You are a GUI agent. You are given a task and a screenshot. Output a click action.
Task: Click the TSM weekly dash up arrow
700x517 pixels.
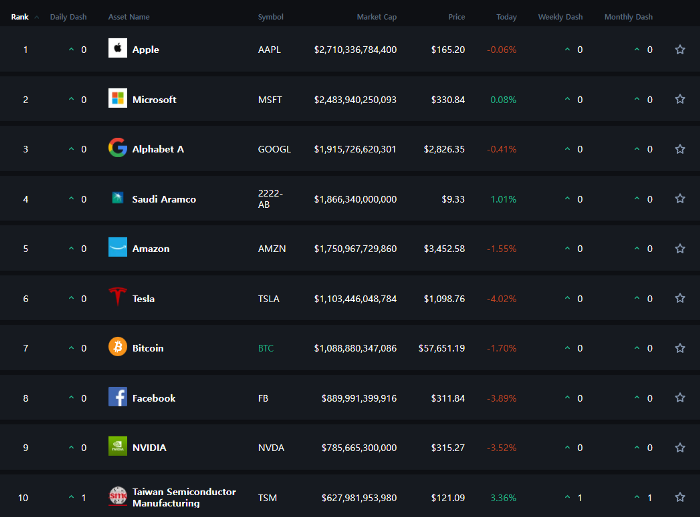(567, 496)
